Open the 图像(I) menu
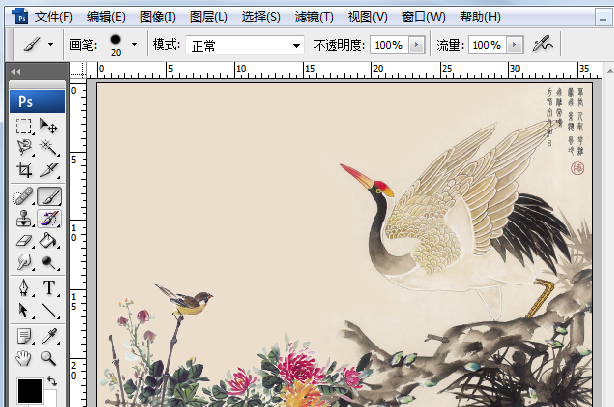Viewport: 614px width, 407px height. tap(158, 17)
